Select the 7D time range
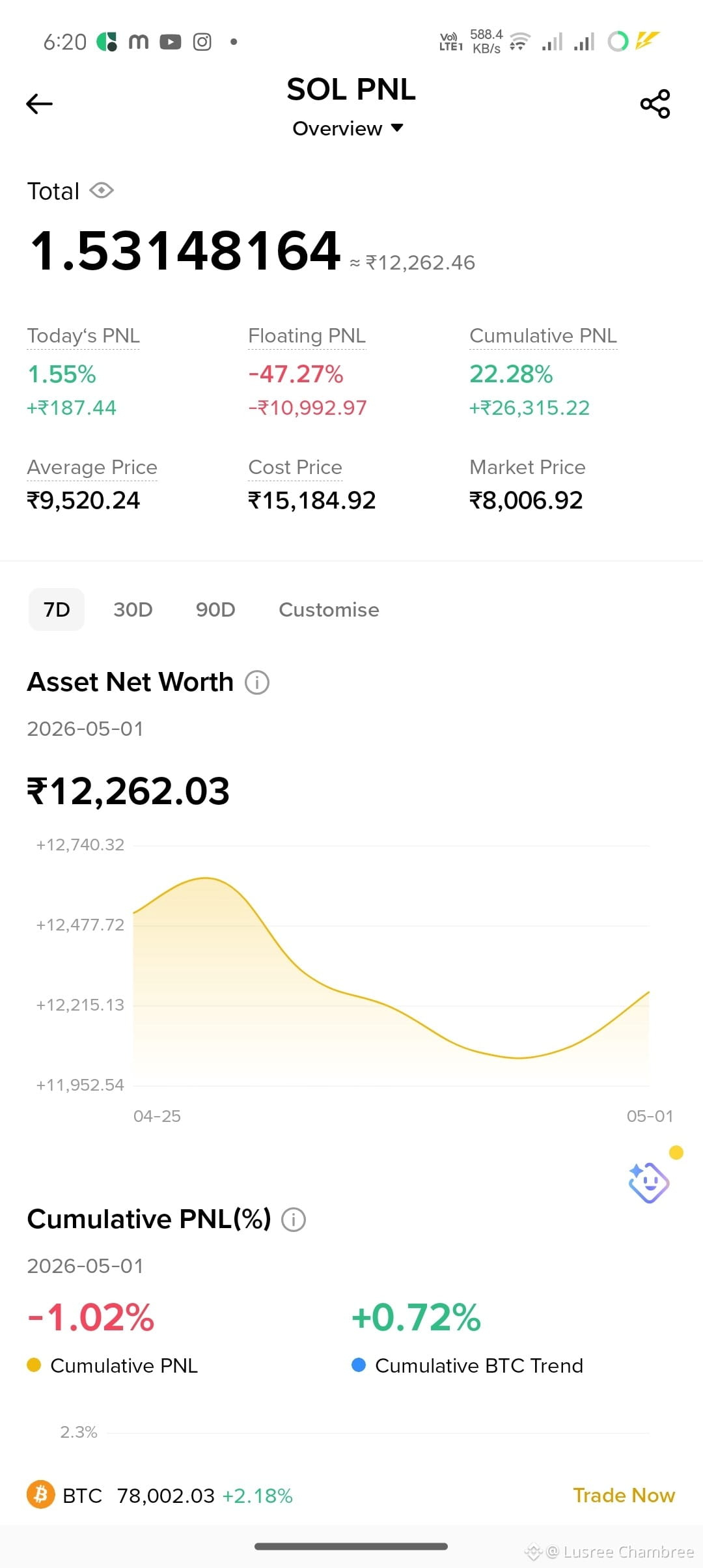This screenshot has width=703, height=1568. [x=57, y=609]
